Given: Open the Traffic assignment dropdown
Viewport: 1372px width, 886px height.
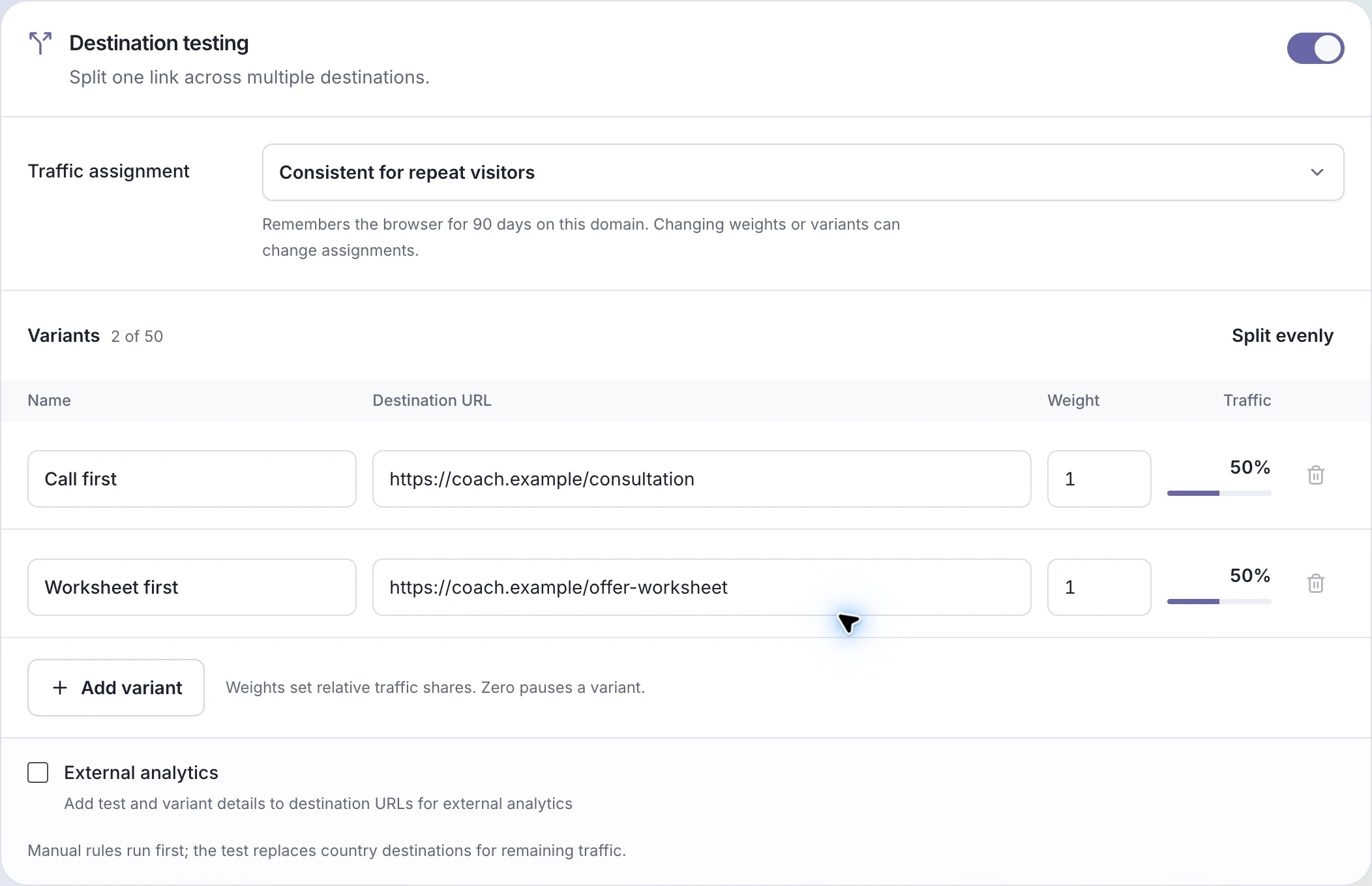Looking at the screenshot, I should (803, 172).
